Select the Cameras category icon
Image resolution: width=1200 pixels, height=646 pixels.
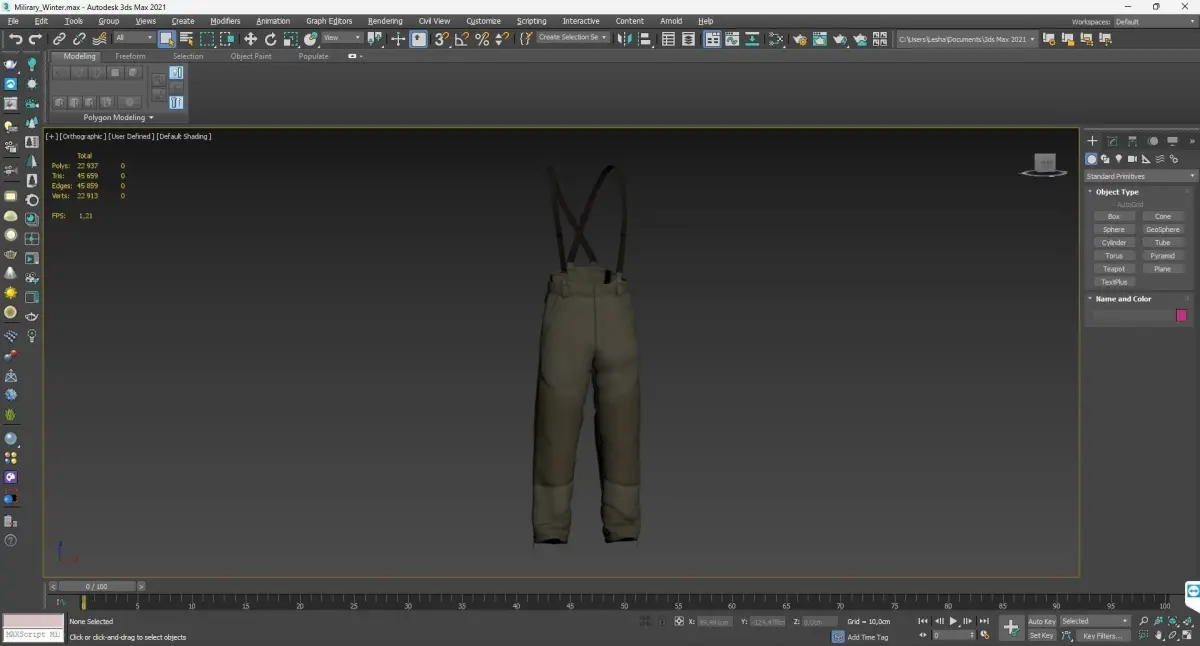(1132, 159)
